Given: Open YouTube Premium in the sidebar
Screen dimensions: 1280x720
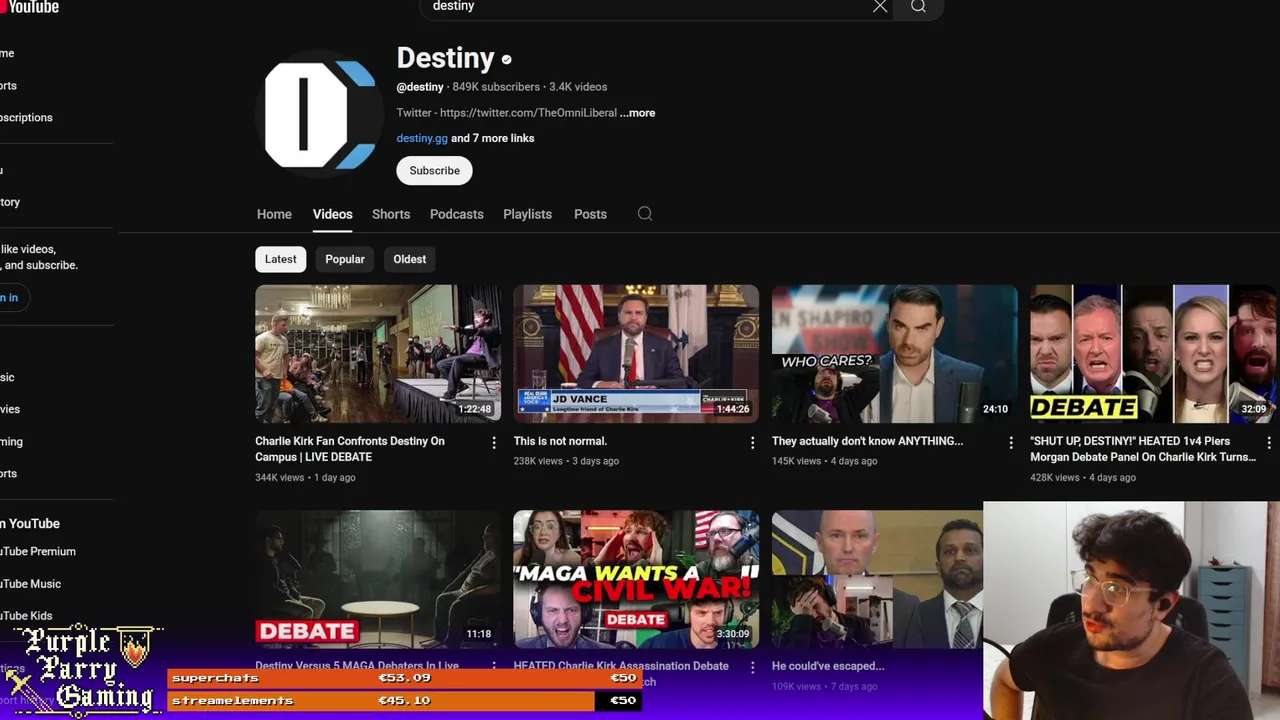Looking at the screenshot, I should (38, 551).
